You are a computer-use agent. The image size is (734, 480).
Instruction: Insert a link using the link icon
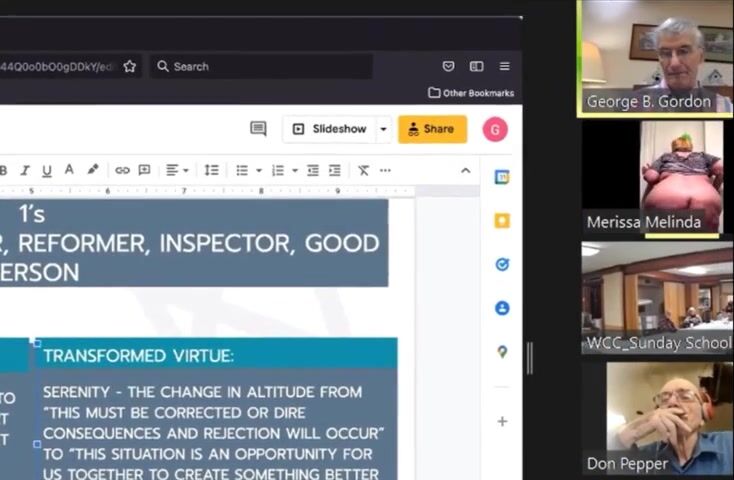(122, 171)
